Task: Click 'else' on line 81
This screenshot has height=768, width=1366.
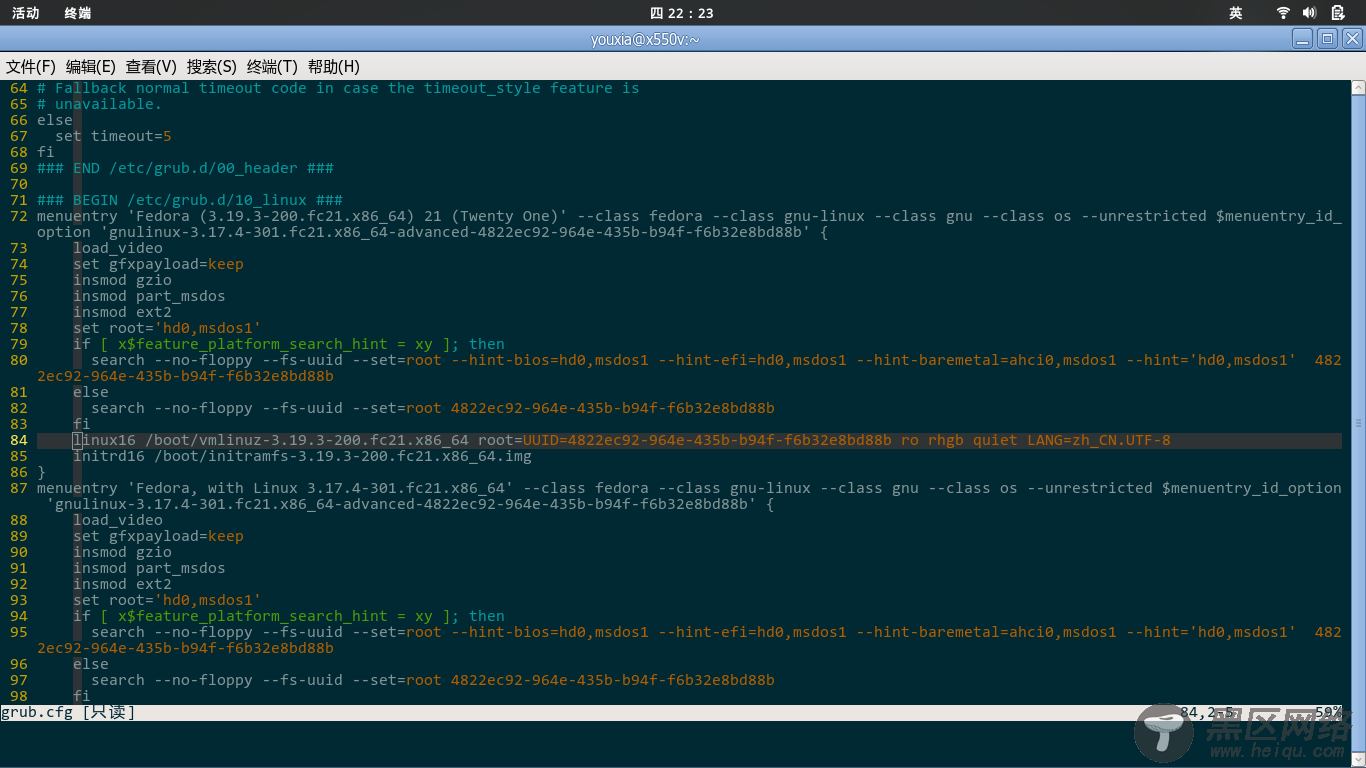Action: pyautogui.click(x=91, y=392)
